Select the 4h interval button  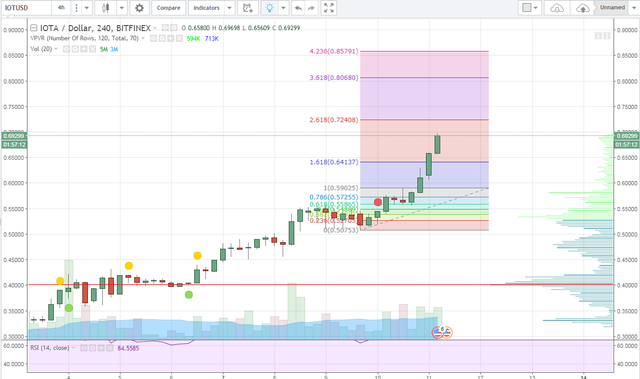pyautogui.click(x=61, y=8)
